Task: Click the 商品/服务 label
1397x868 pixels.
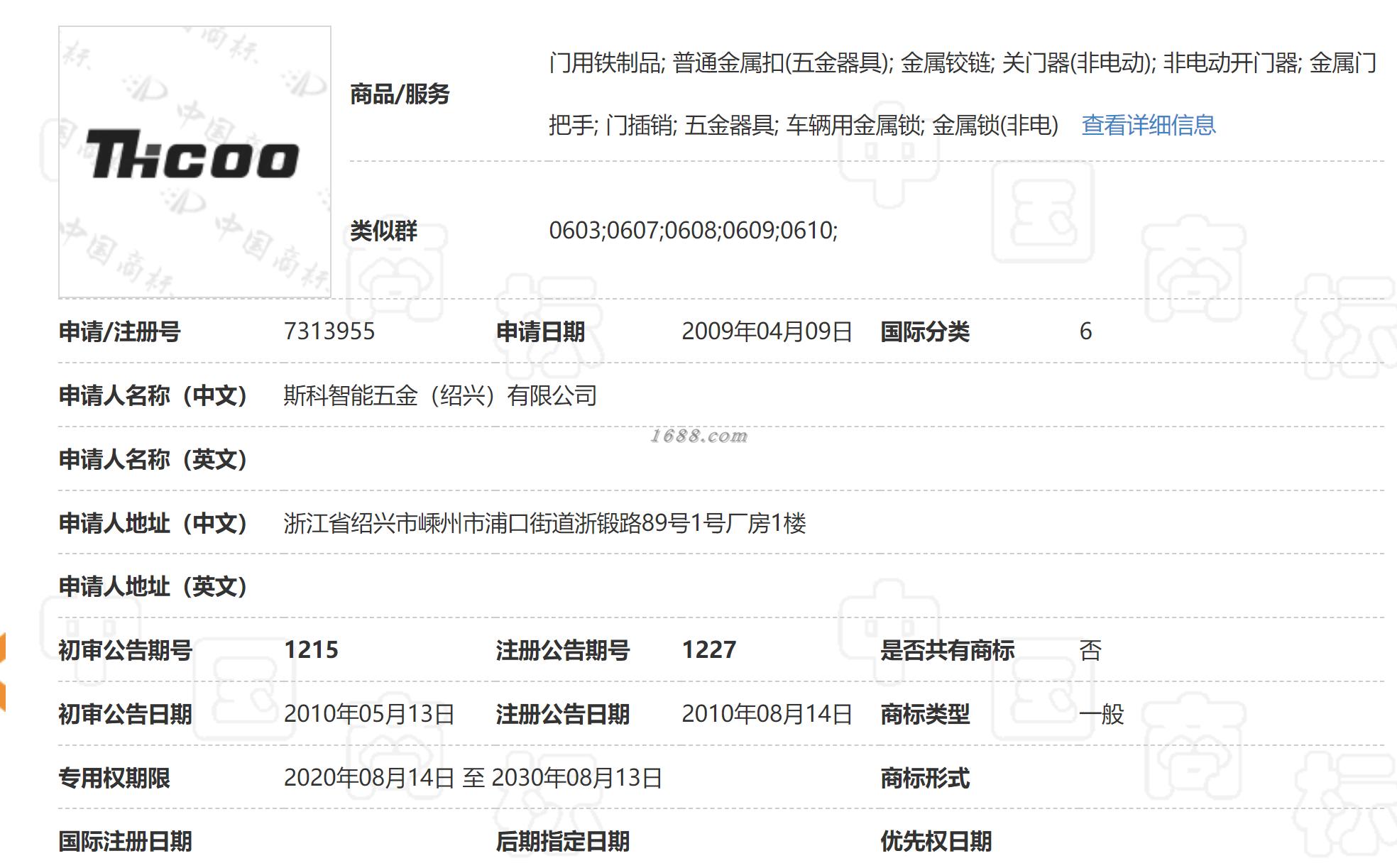Action: [x=400, y=94]
